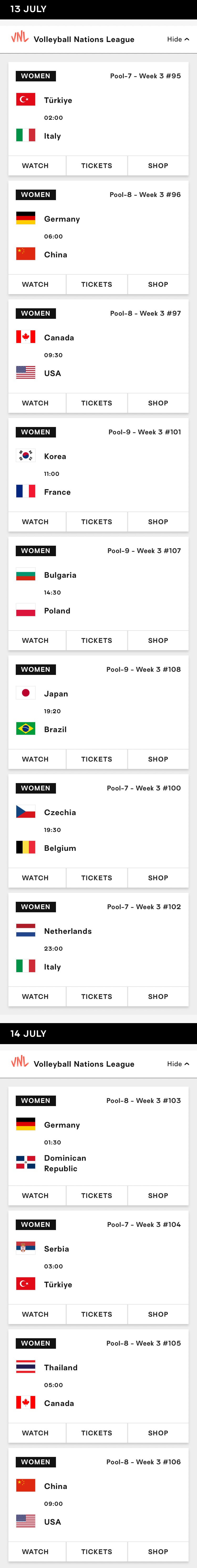
Task: Click Türkiye flag in match #95
Action: point(25,100)
